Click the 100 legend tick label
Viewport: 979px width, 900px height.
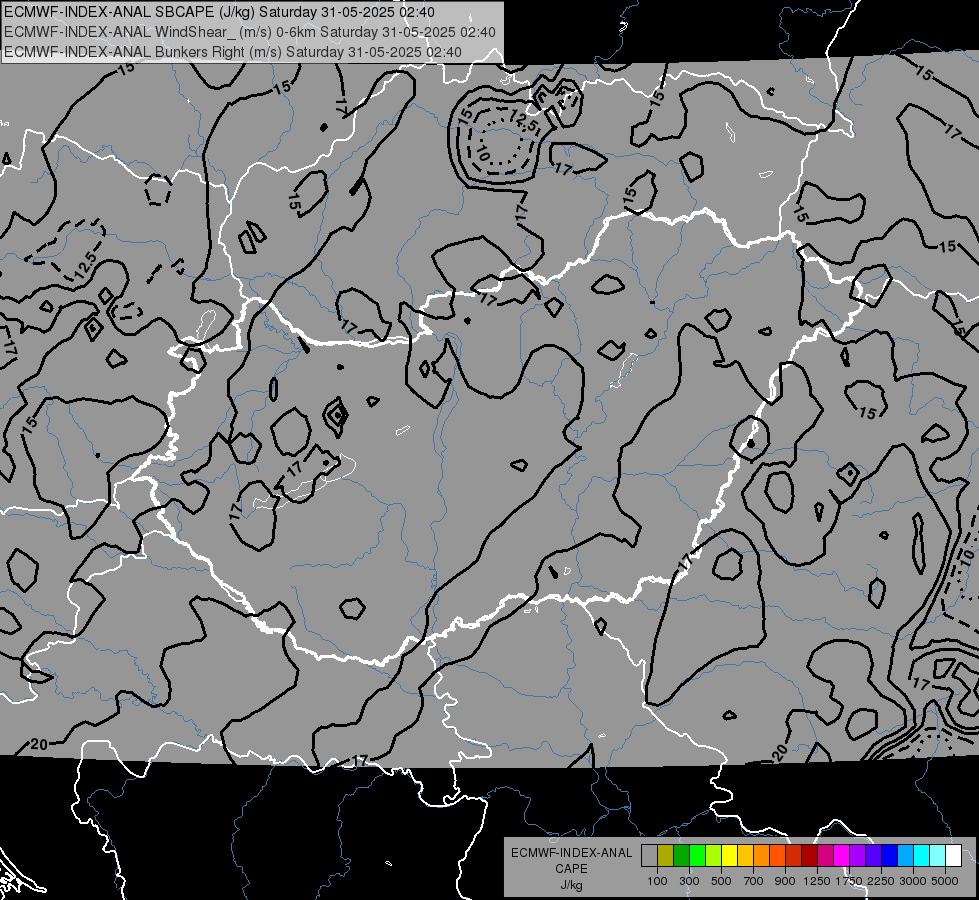point(657,881)
